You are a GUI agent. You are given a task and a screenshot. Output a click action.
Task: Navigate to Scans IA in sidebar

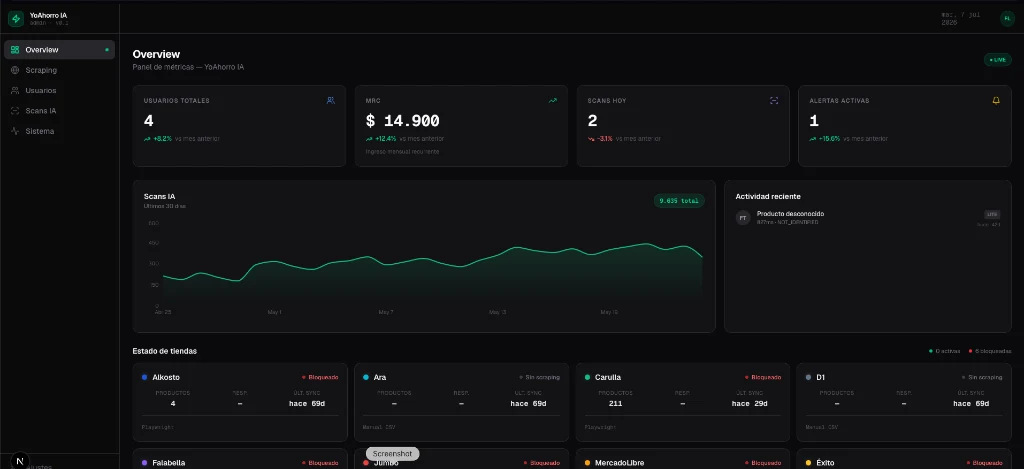point(59,111)
